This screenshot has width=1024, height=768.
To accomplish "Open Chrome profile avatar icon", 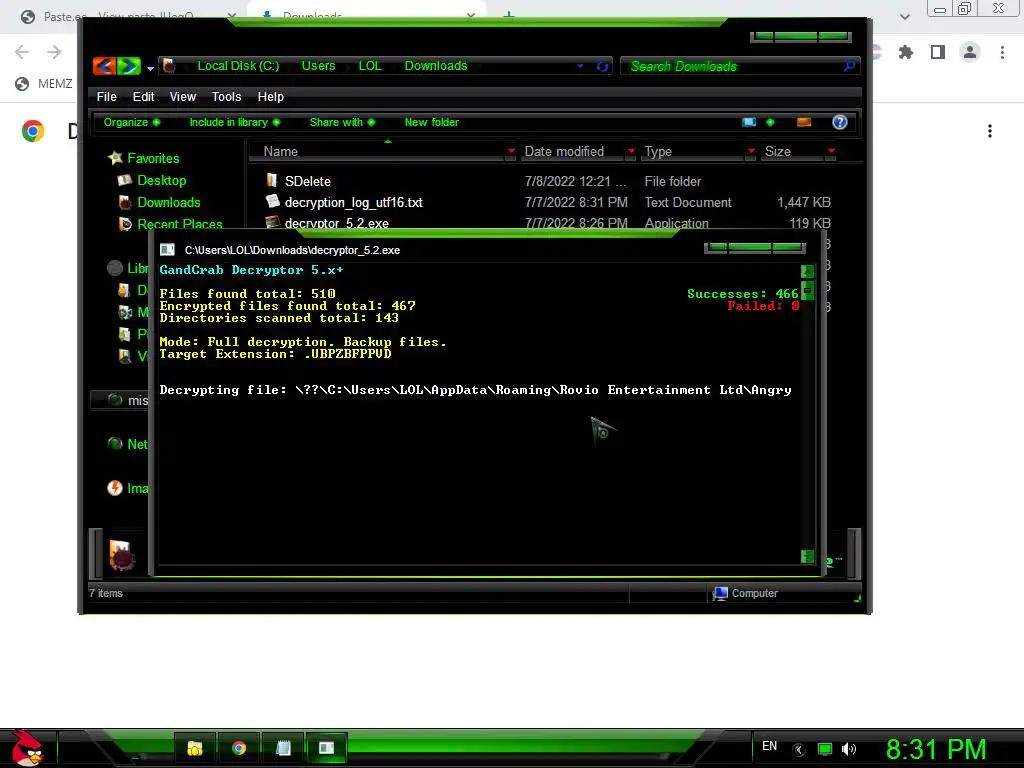I will coord(970,52).
